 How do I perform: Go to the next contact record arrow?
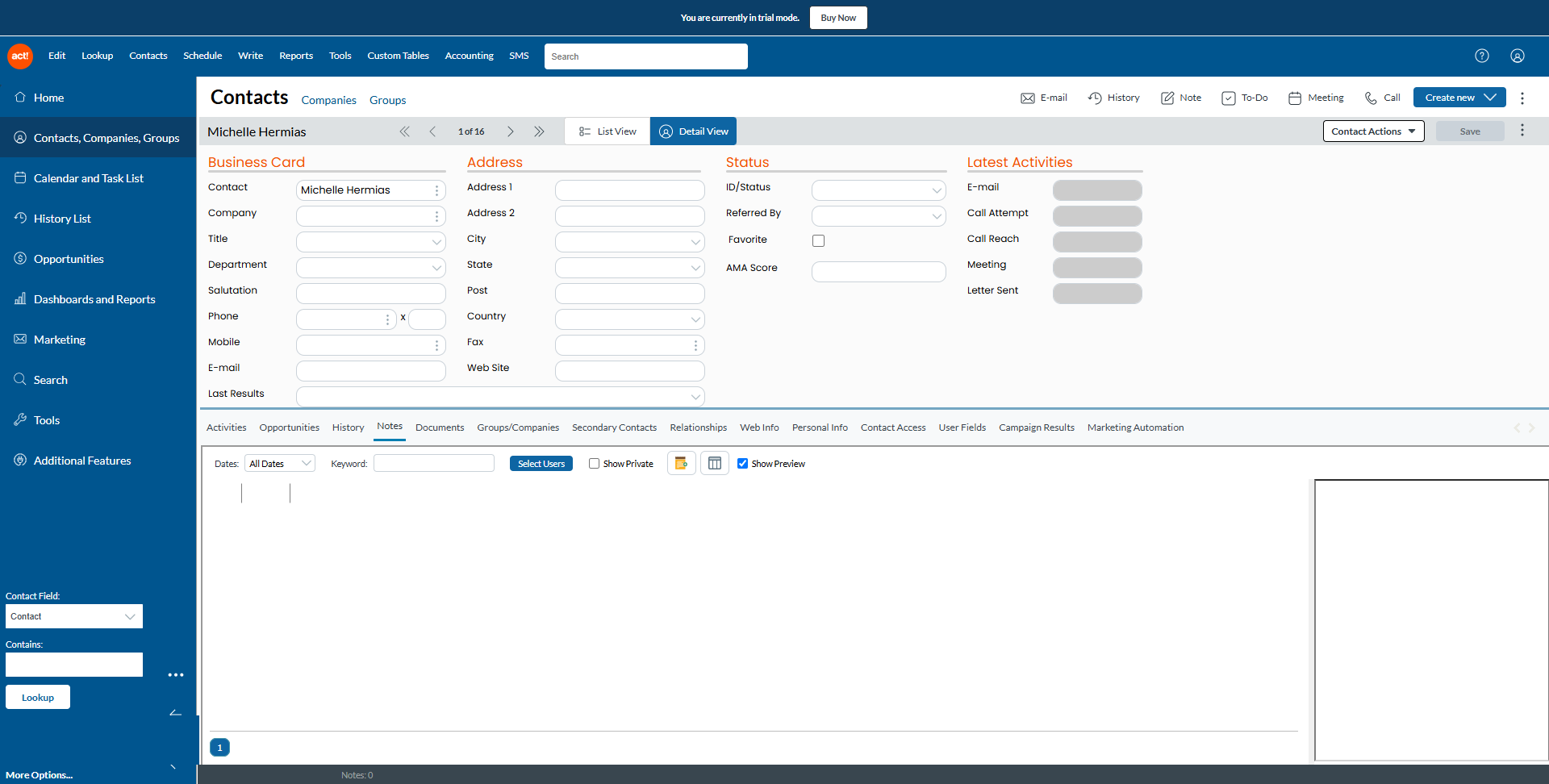pos(510,131)
